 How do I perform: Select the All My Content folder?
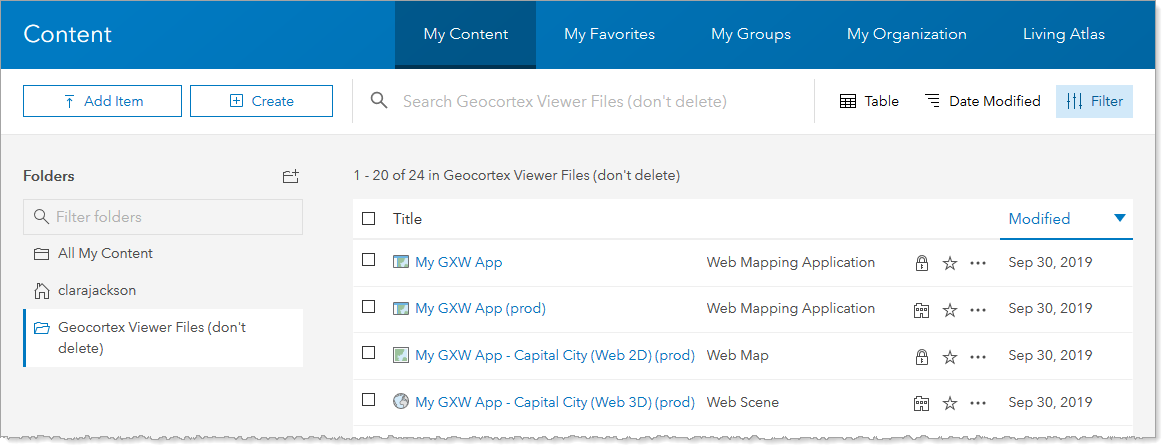pos(93,254)
